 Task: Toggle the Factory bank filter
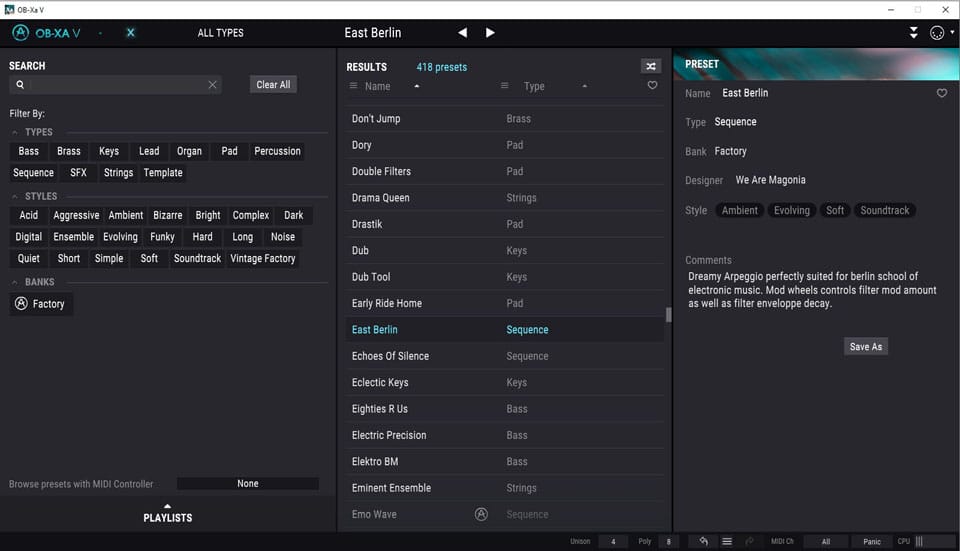click(41, 304)
